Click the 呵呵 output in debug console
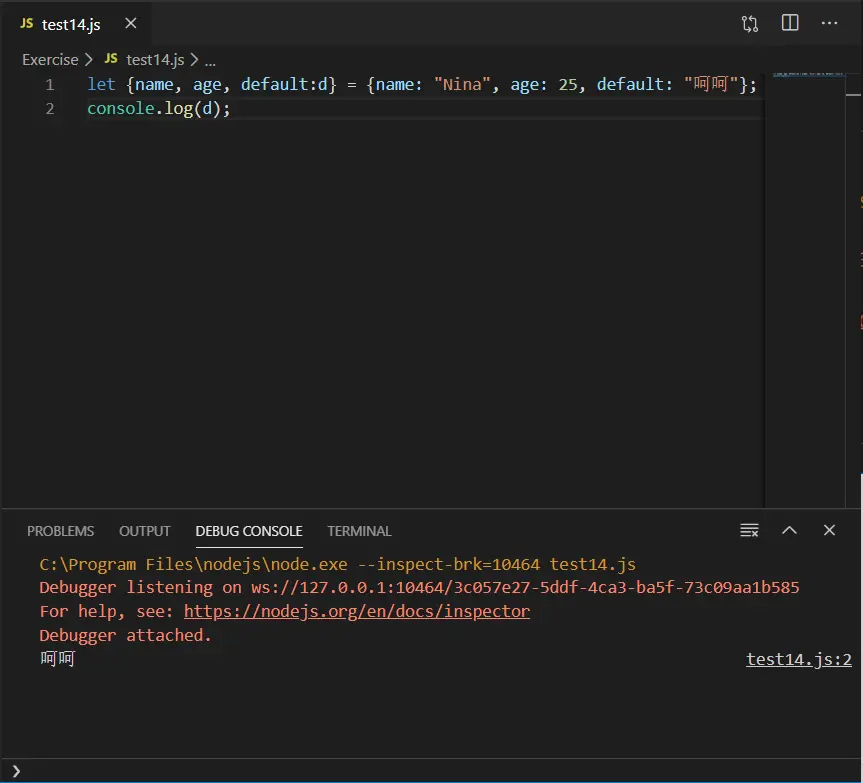This screenshot has width=863, height=783. pos(57,659)
